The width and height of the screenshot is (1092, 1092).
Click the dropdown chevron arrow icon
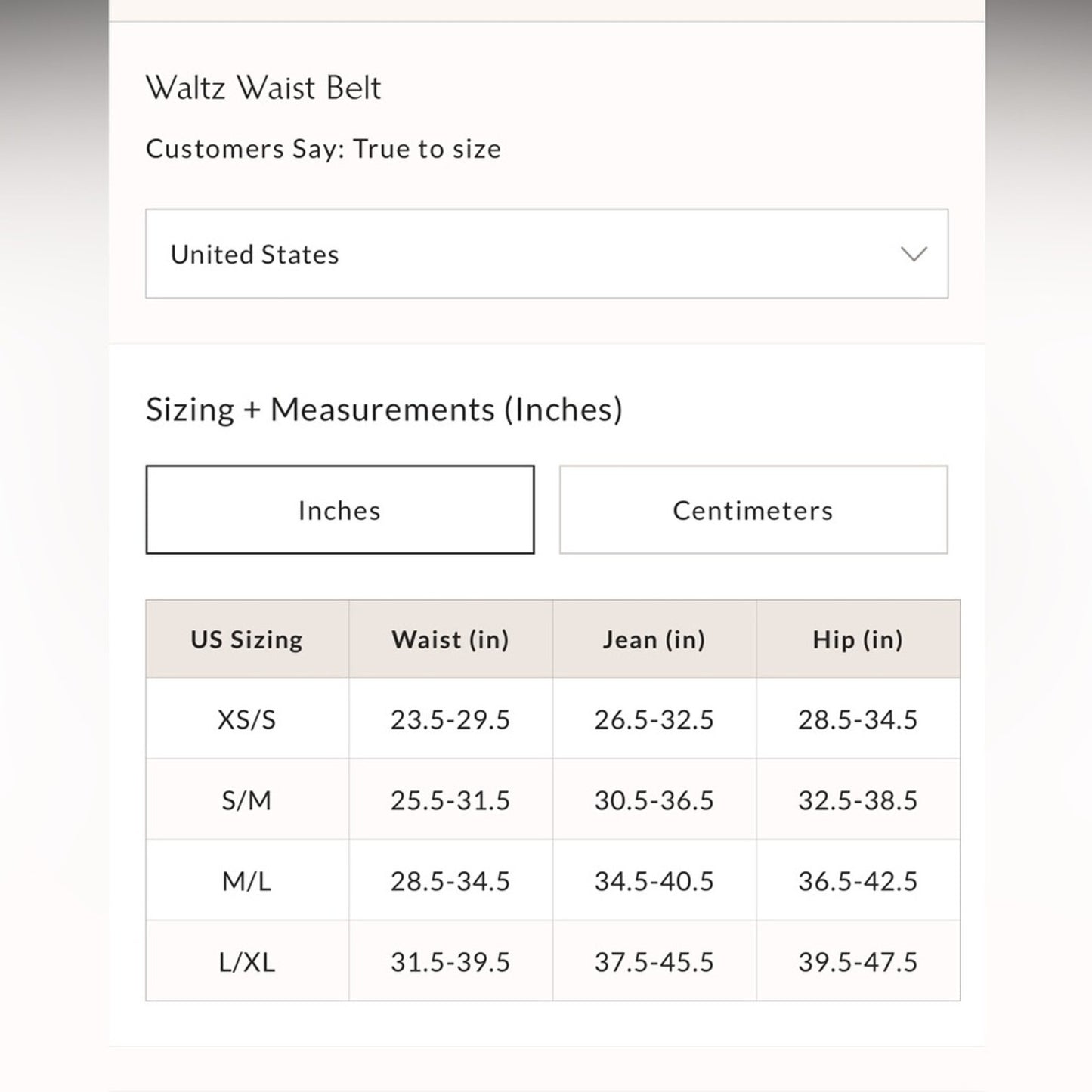914,254
